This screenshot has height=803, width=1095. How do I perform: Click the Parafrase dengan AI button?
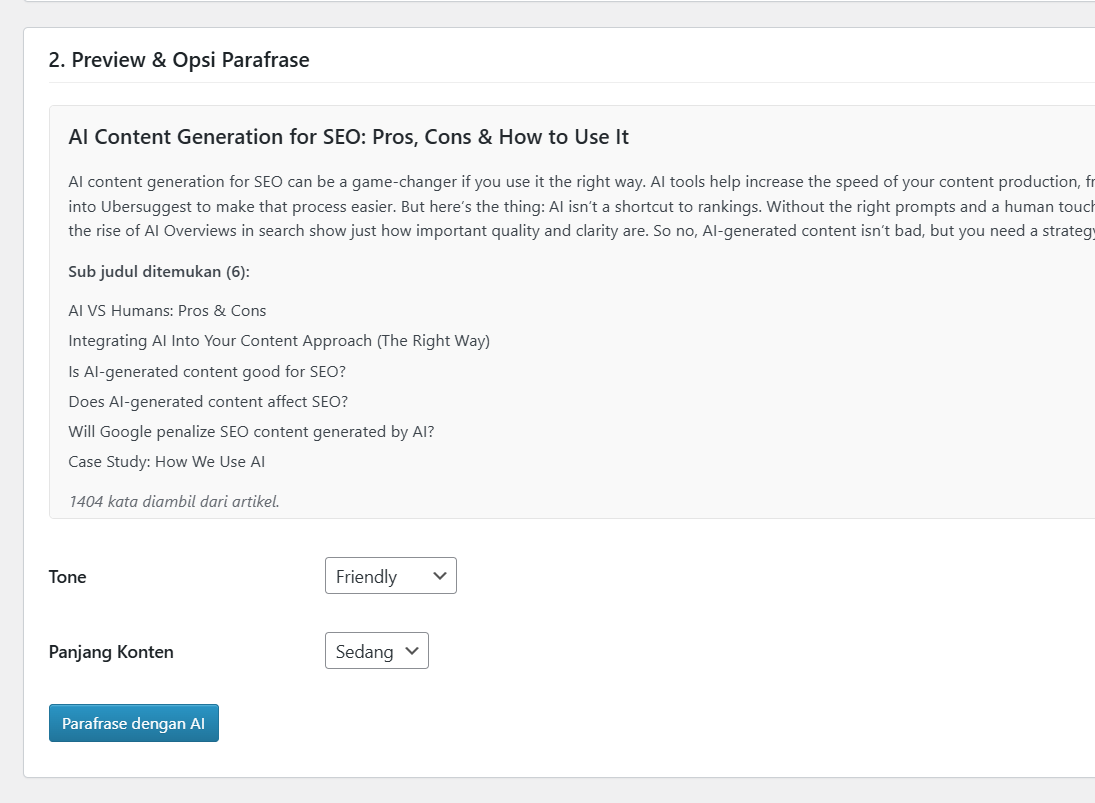tap(133, 723)
